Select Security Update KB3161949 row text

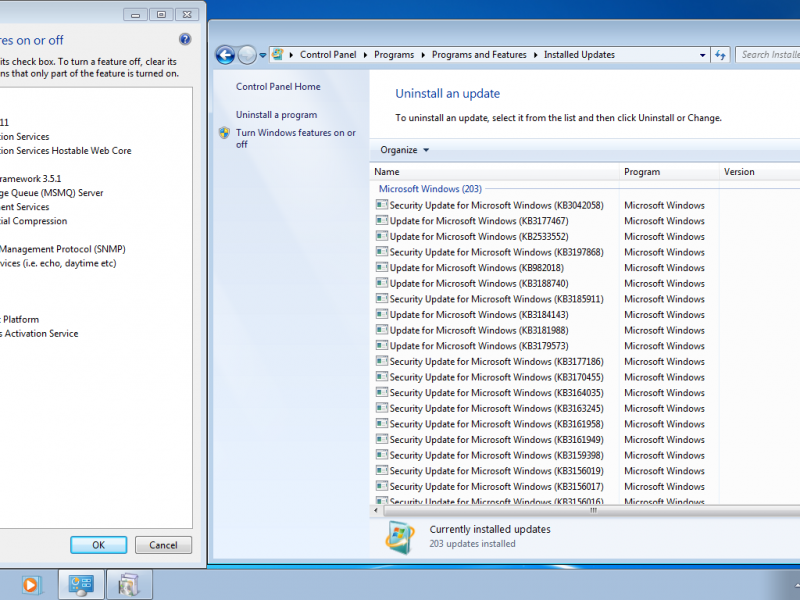point(496,440)
